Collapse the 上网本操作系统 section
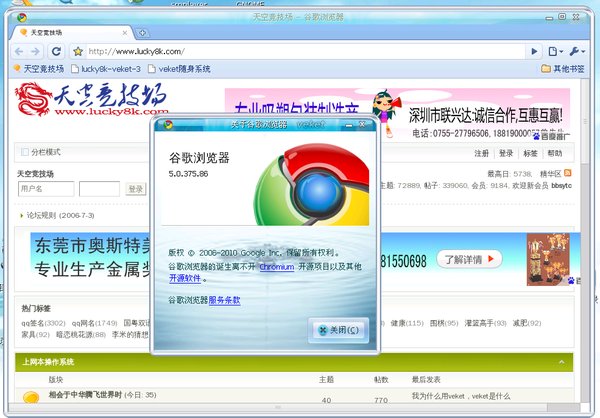600x418 pixels. click(561, 362)
